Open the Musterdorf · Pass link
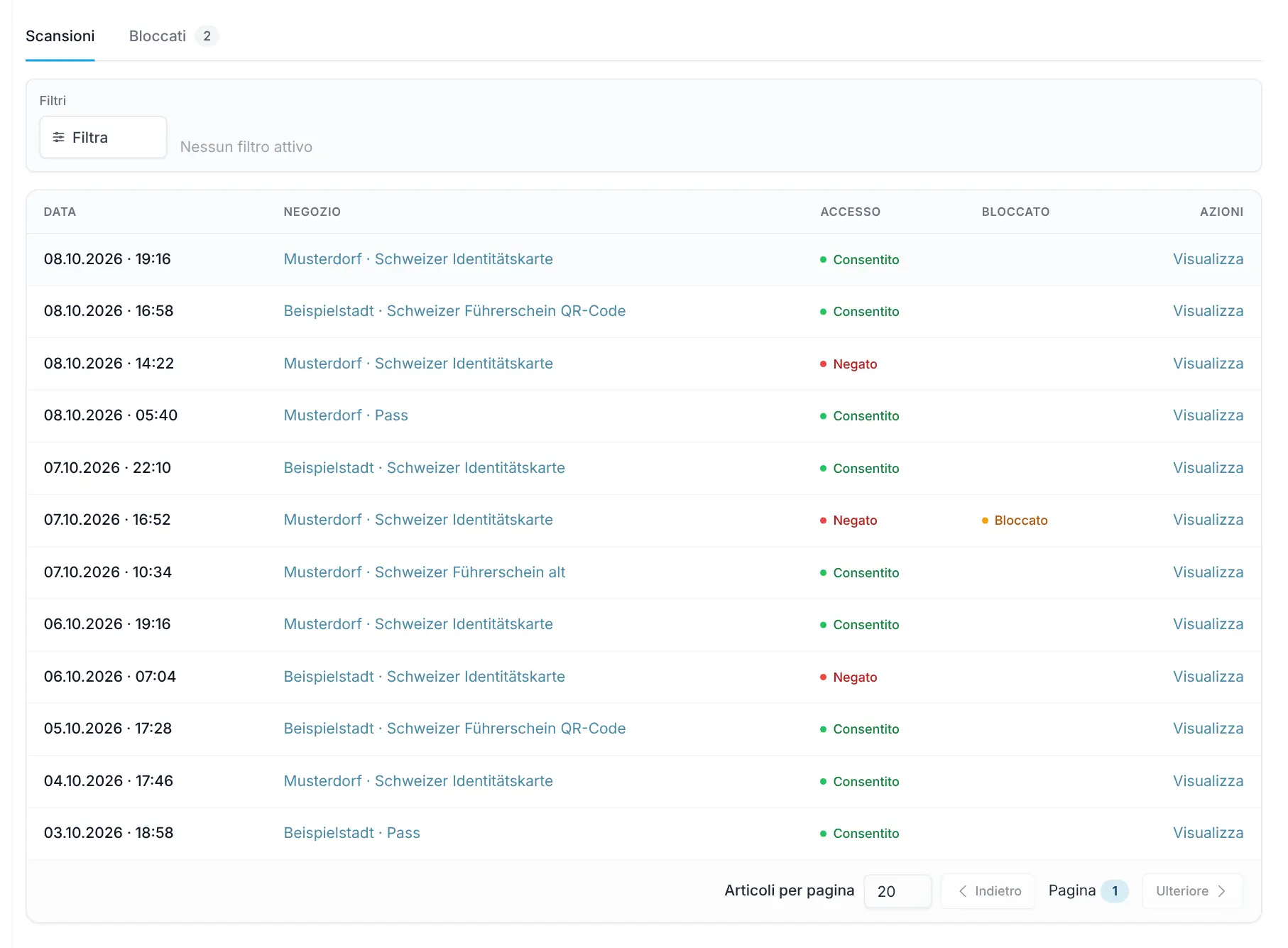The height and width of the screenshot is (948, 1288). click(346, 415)
